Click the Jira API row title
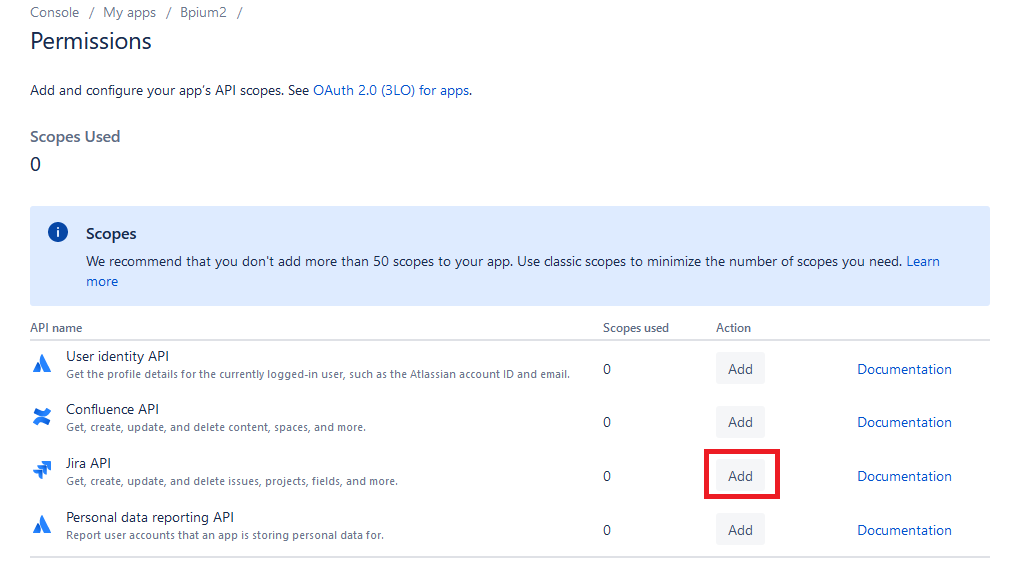 click(x=88, y=463)
